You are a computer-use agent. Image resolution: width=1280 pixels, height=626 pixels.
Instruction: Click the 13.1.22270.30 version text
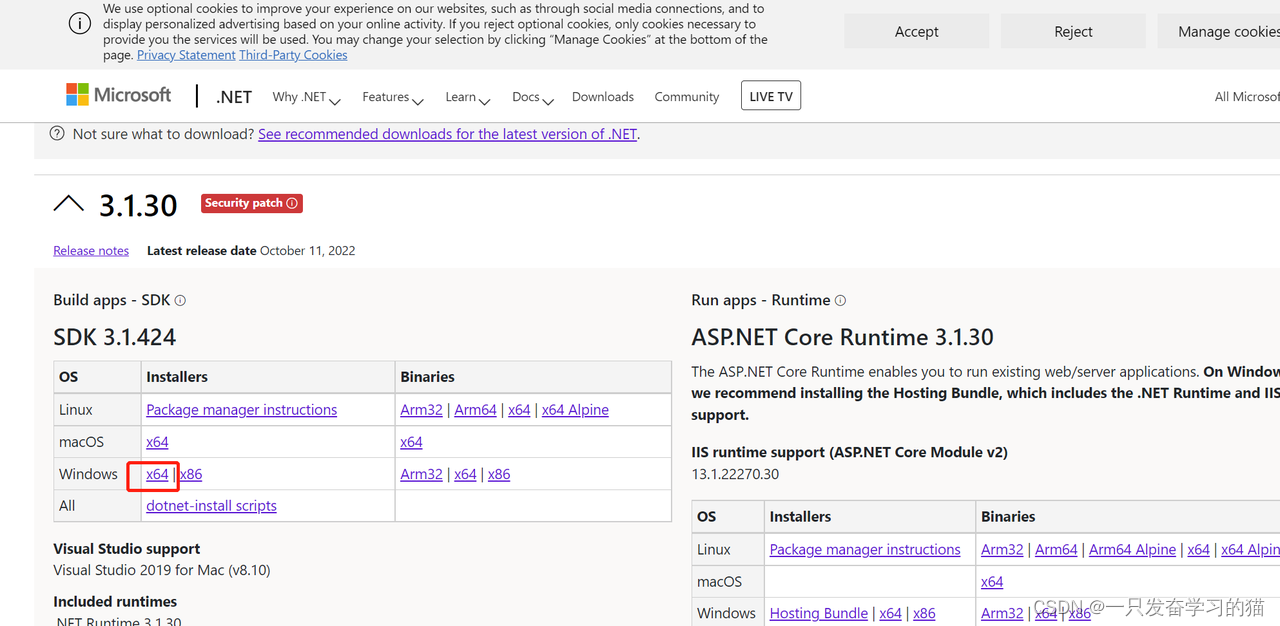click(x=735, y=474)
